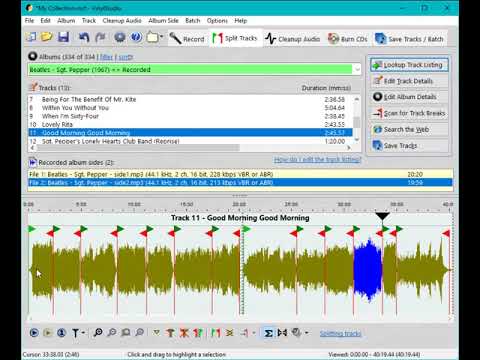Select File 2 Sgt. Pepper side2.mp3 row
Viewport: 480px width, 360px height.
click(x=240, y=183)
